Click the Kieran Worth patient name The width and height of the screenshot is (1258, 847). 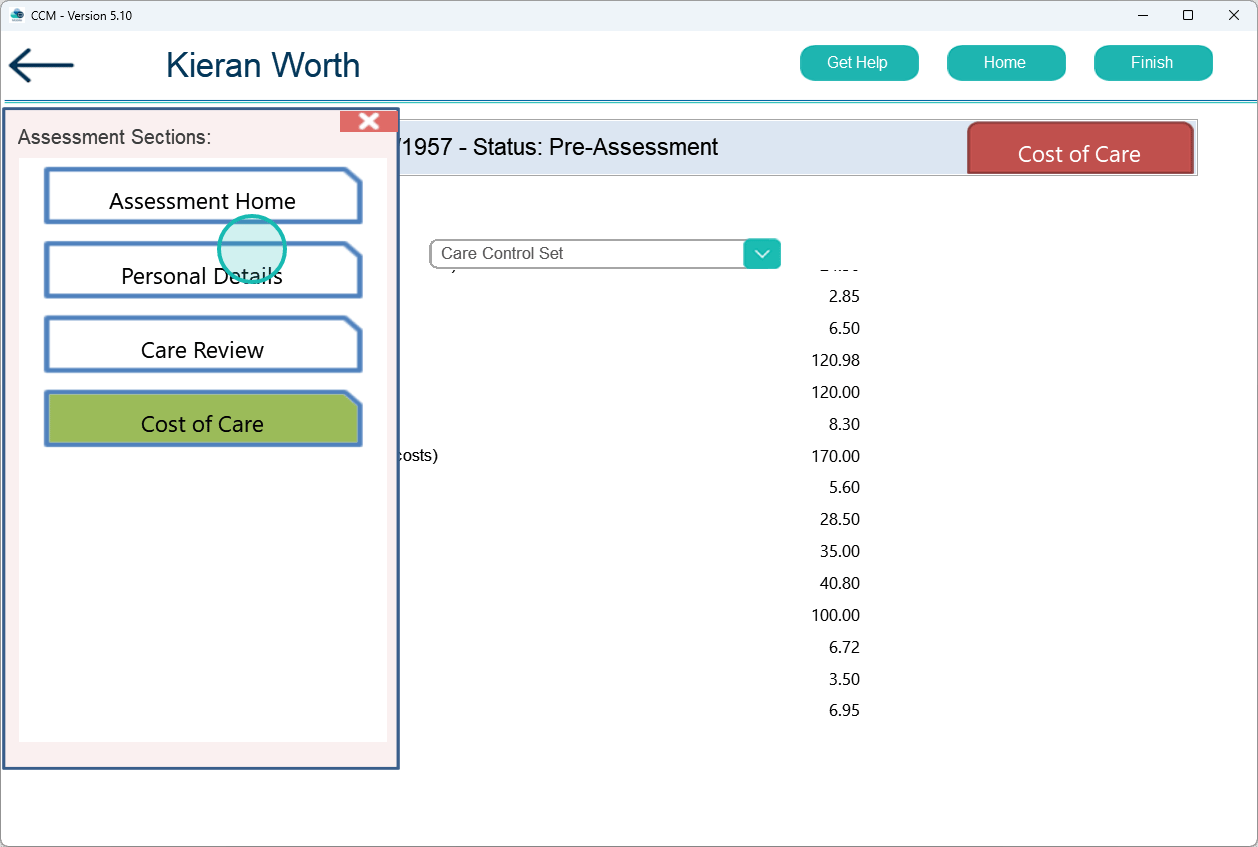point(263,66)
